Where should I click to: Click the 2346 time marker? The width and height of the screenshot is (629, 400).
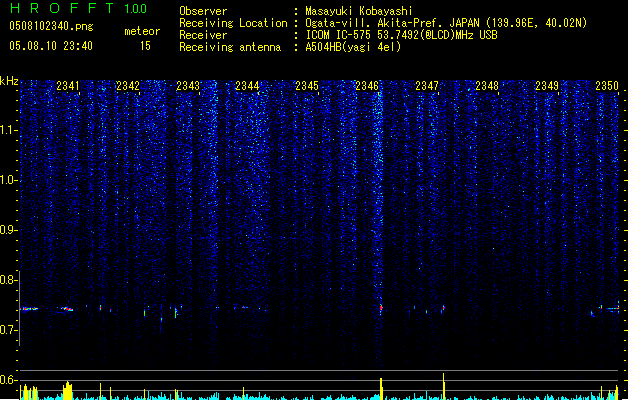[x=367, y=86]
